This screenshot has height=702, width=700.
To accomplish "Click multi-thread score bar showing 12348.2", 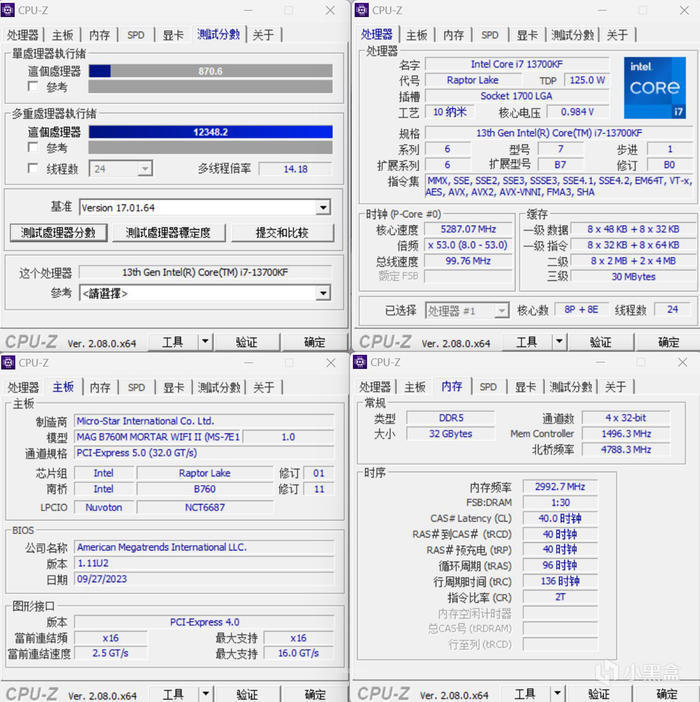I will 210,132.
